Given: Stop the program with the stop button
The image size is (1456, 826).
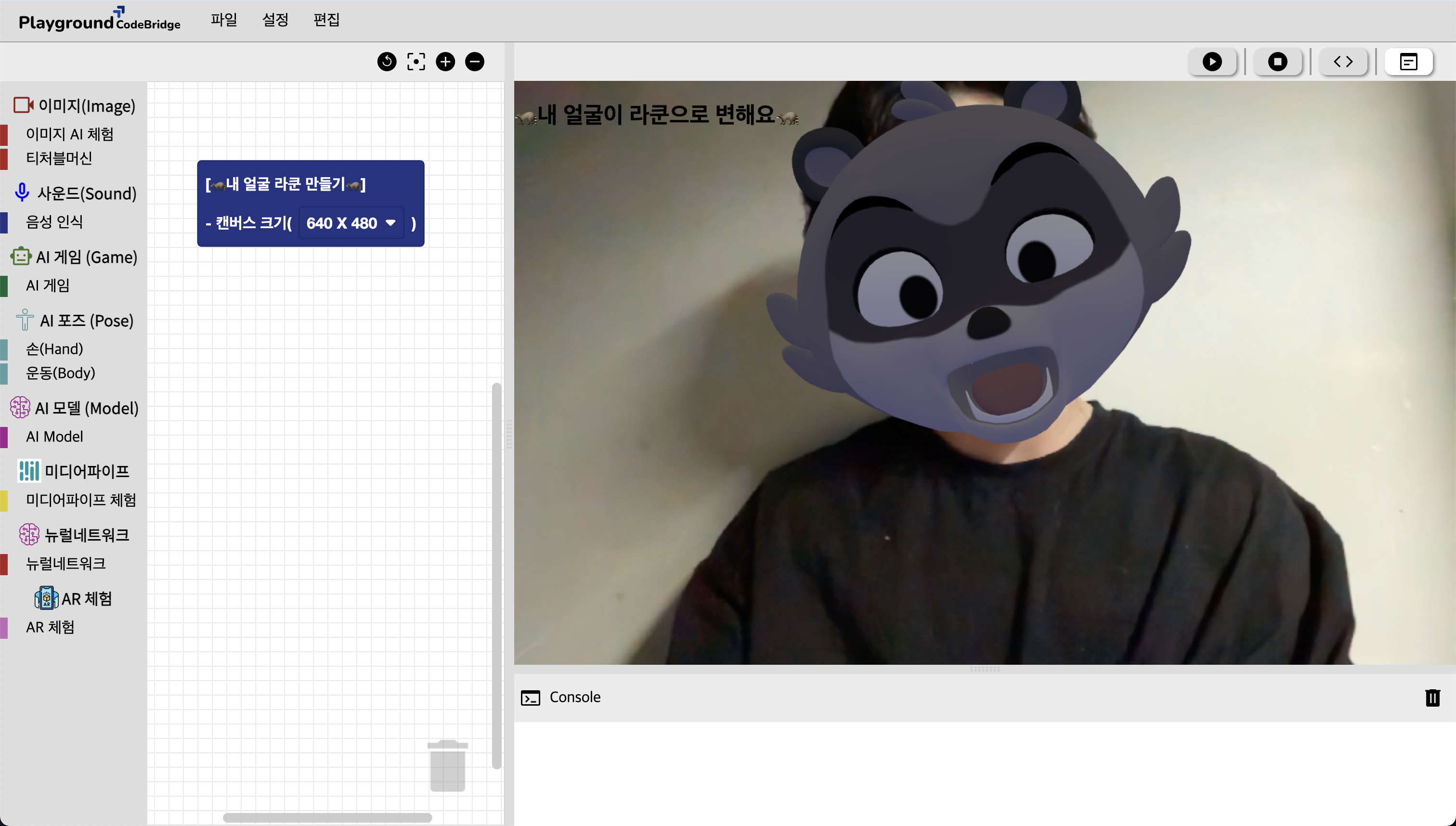Looking at the screenshot, I should (x=1277, y=61).
